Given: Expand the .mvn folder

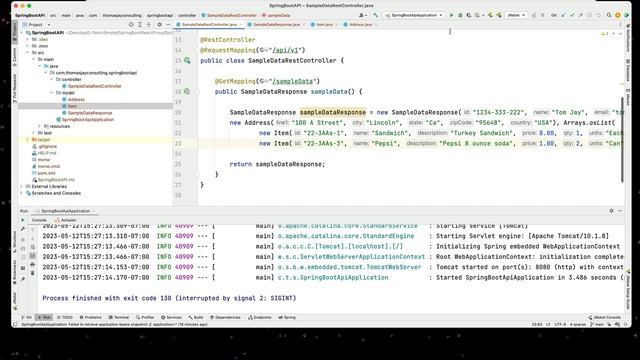Looking at the screenshot, I should [x=28, y=46].
